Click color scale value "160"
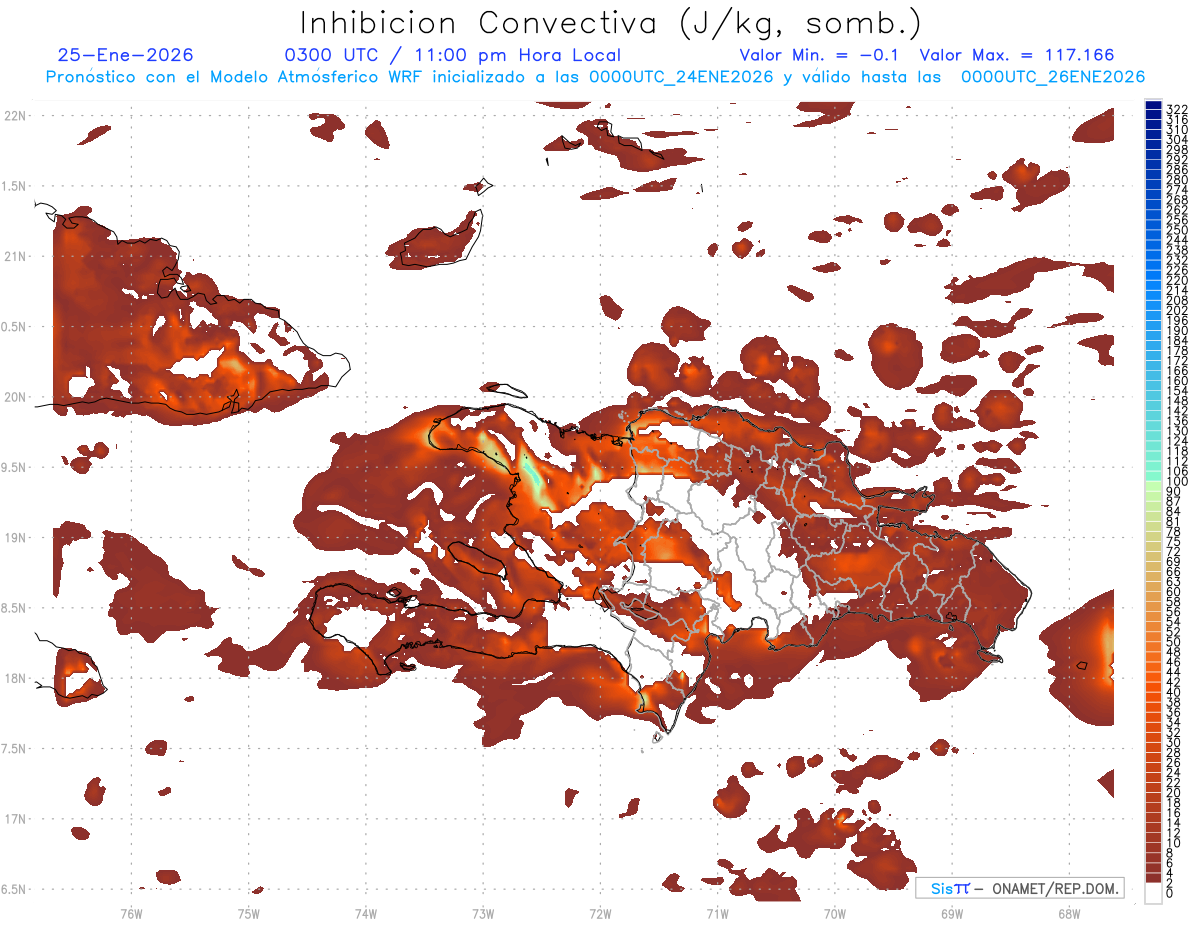Image resolution: width=1200 pixels, height=927 pixels. click(x=1176, y=381)
